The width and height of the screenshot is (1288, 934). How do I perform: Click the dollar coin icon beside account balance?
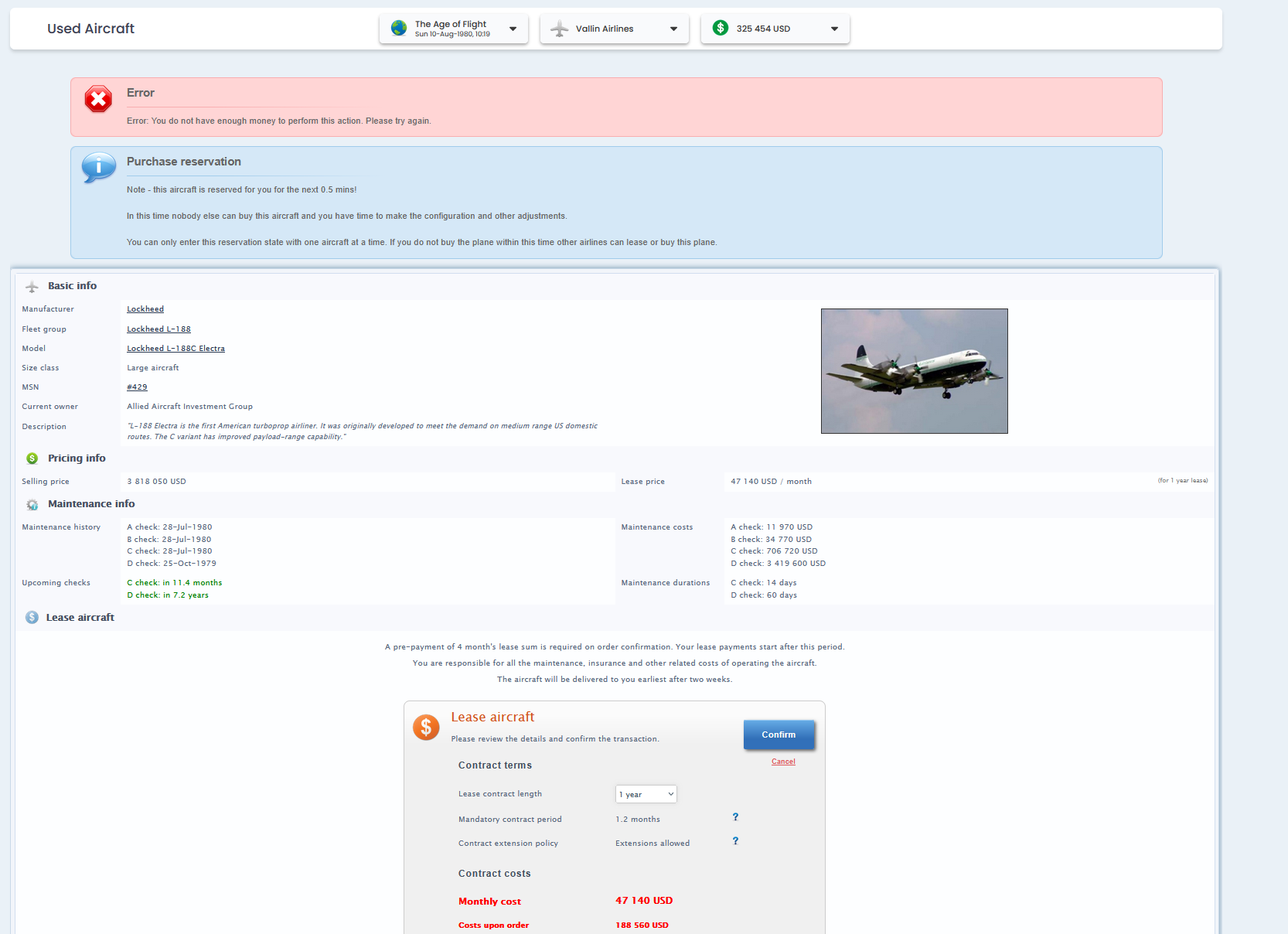tap(720, 28)
